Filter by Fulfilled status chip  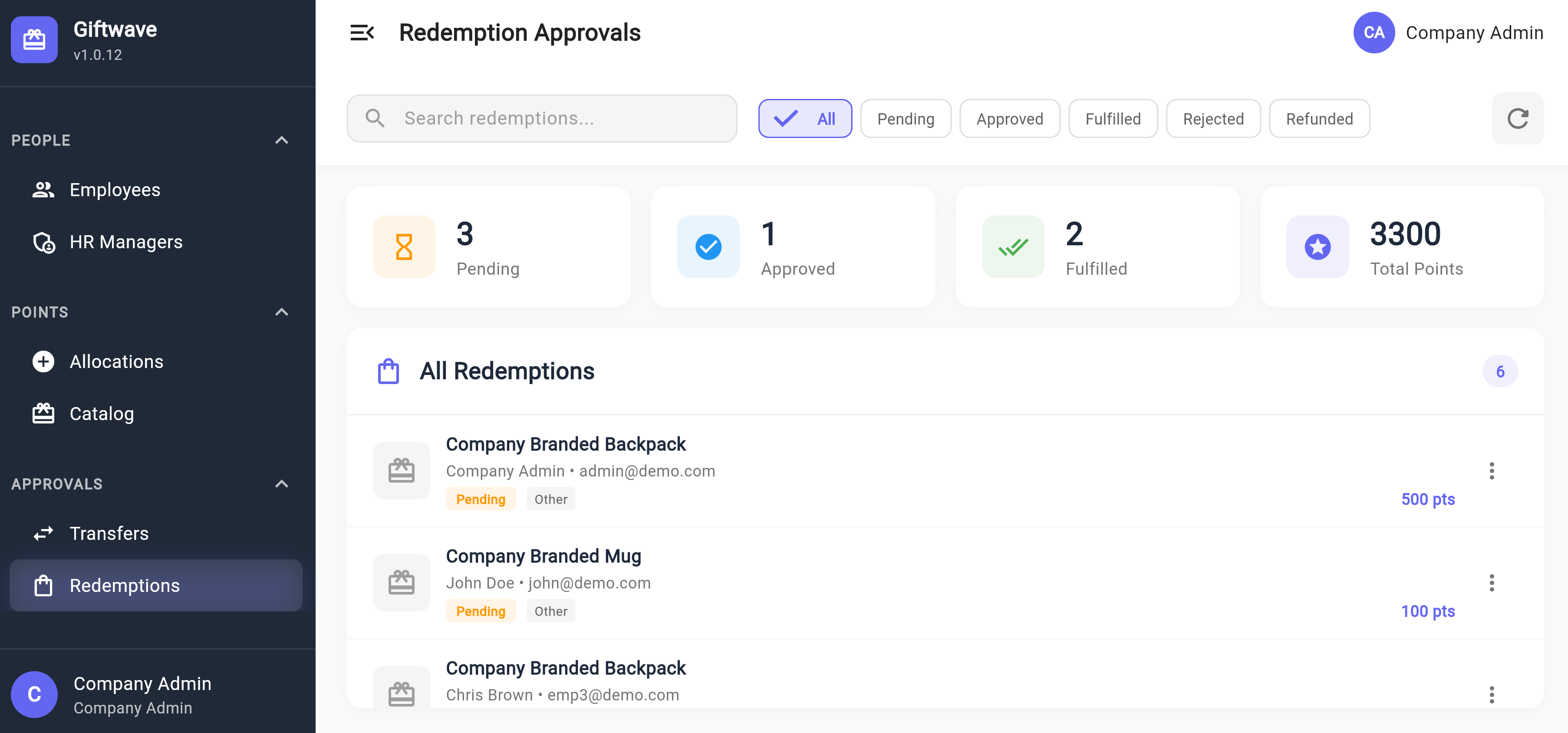pyautogui.click(x=1113, y=118)
